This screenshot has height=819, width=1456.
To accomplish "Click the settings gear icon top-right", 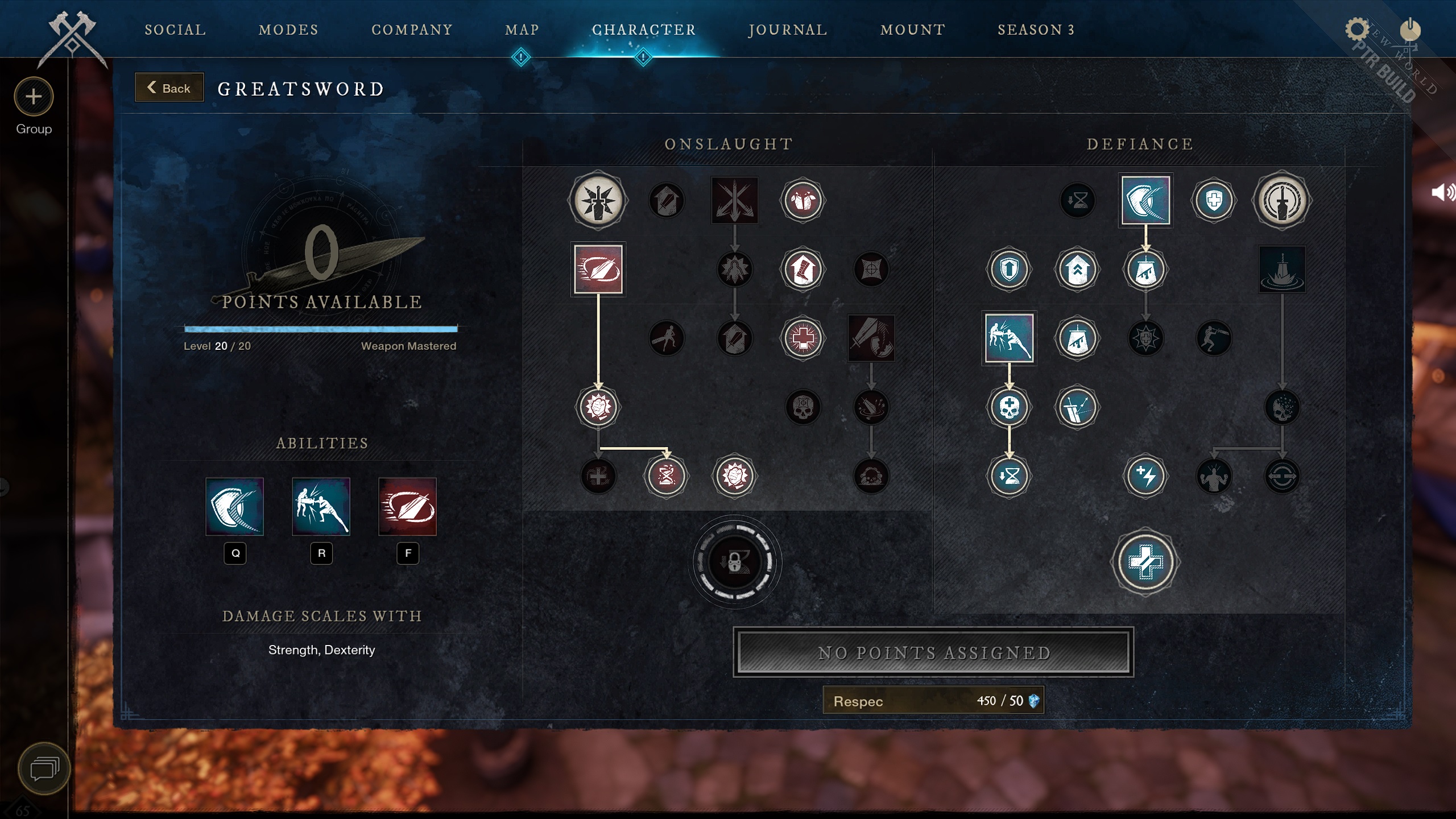I will (x=1357, y=29).
